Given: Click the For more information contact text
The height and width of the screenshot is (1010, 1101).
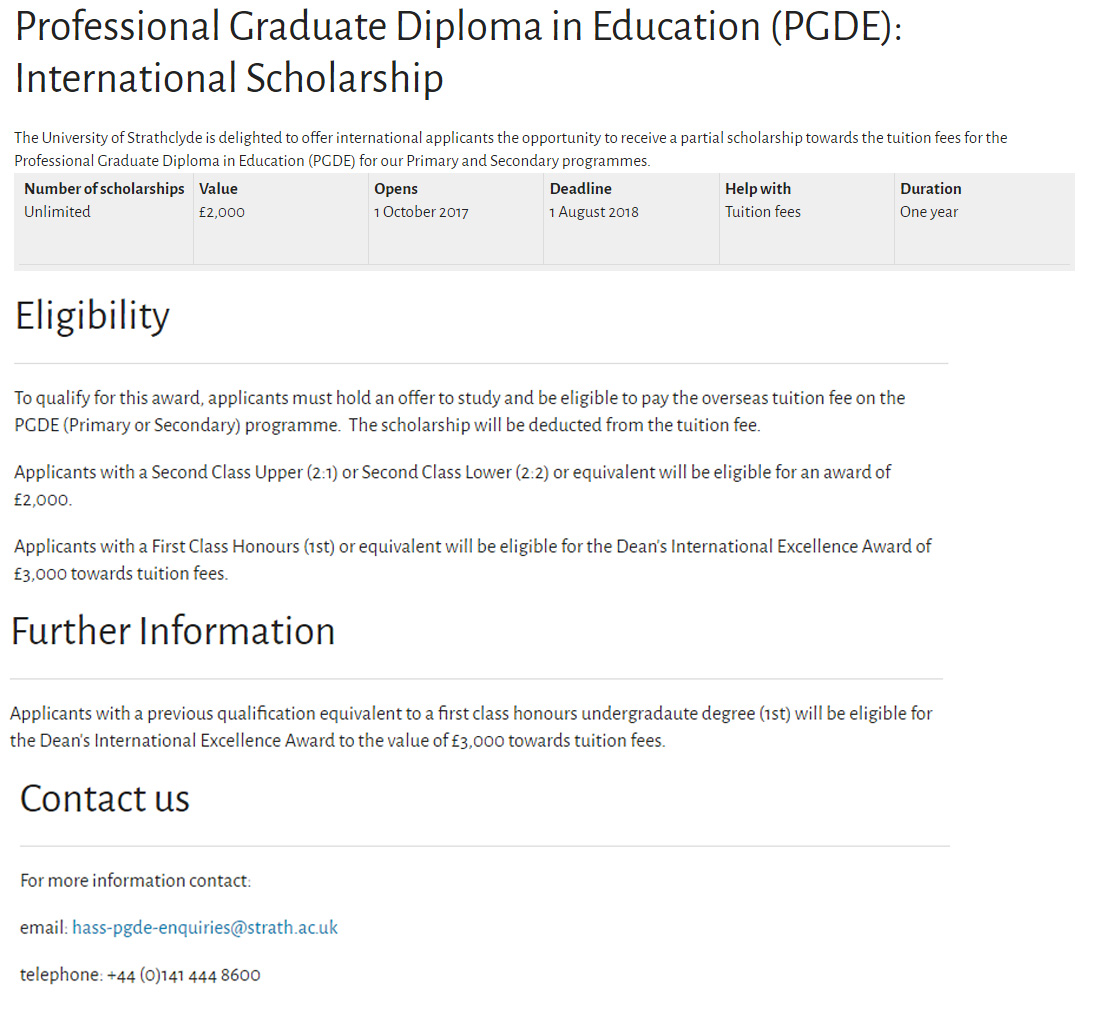Looking at the screenshot, I should click(x=135, y=881).
